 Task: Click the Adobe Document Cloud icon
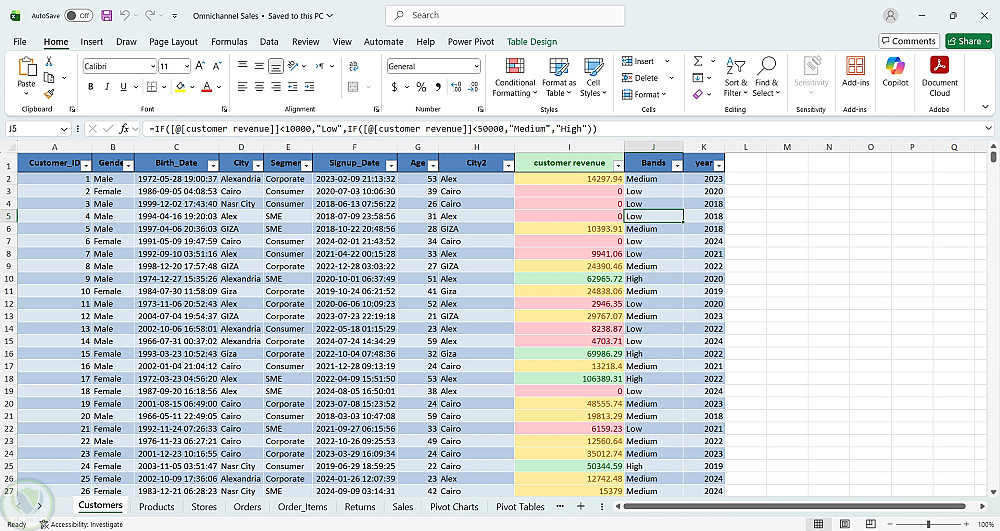point(940,67)
